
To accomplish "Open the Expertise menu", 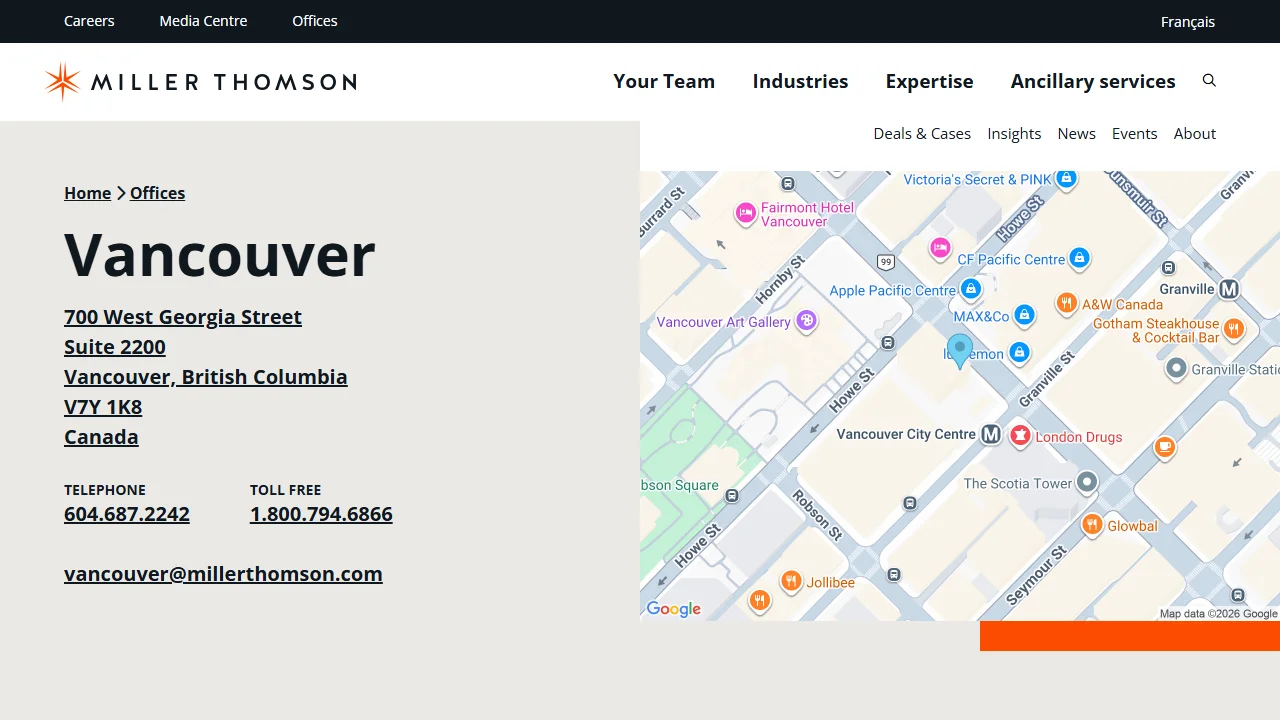I will tap(929, 82).
